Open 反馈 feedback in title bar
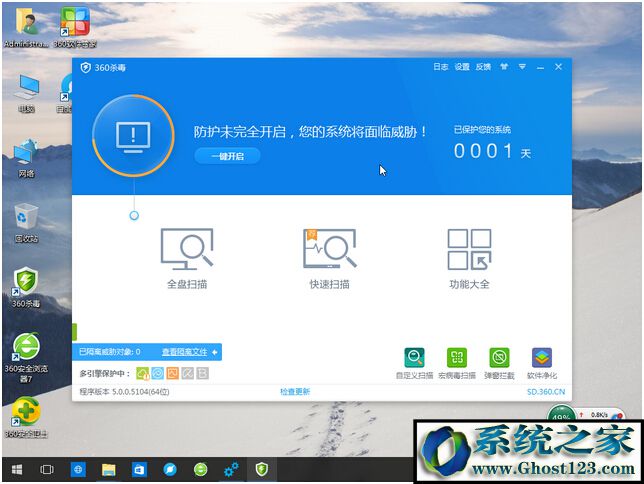The height and width of the screenshot is (484, 644). tap(483, 67)
